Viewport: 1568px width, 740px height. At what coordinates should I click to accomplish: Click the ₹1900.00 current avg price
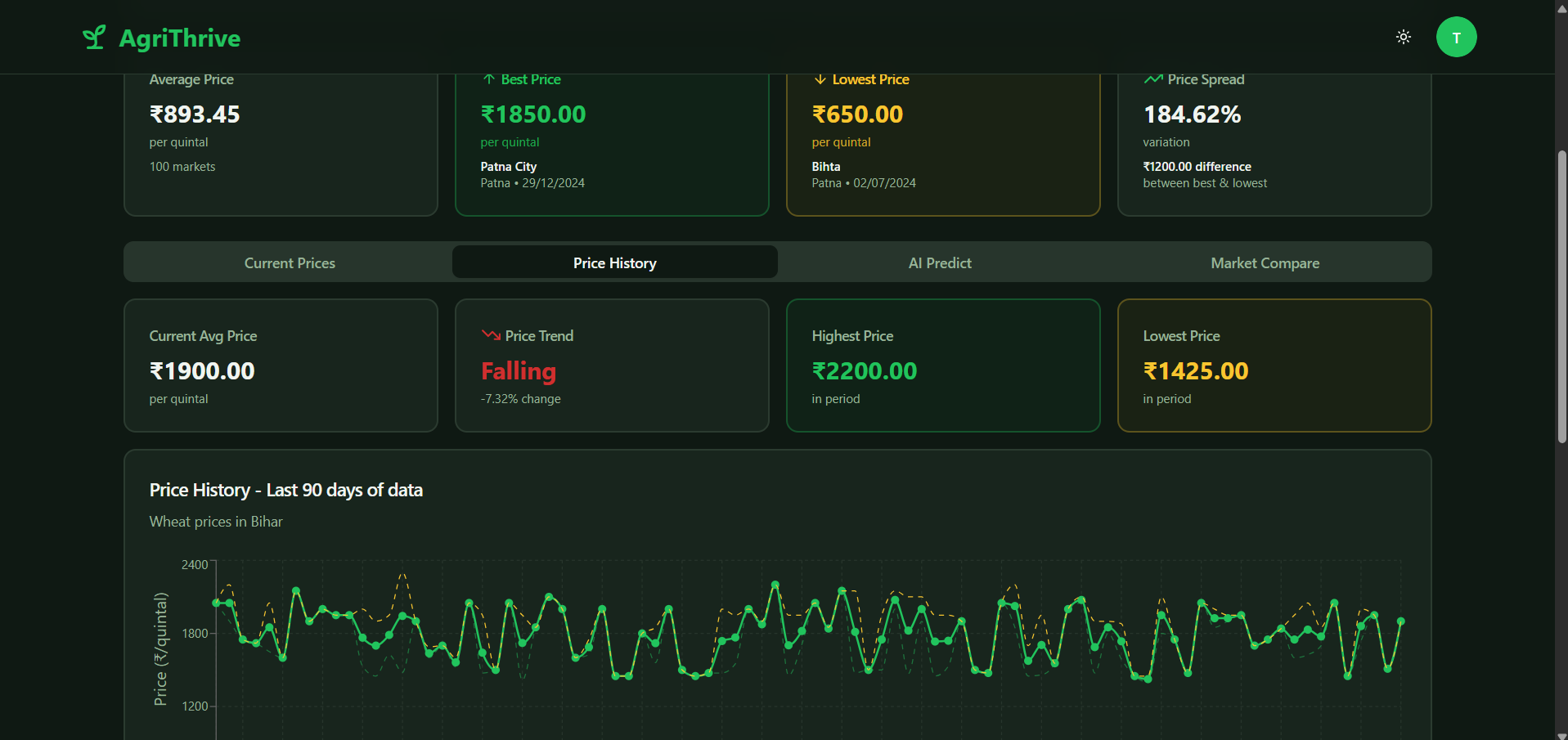click(x=202, y=371)
